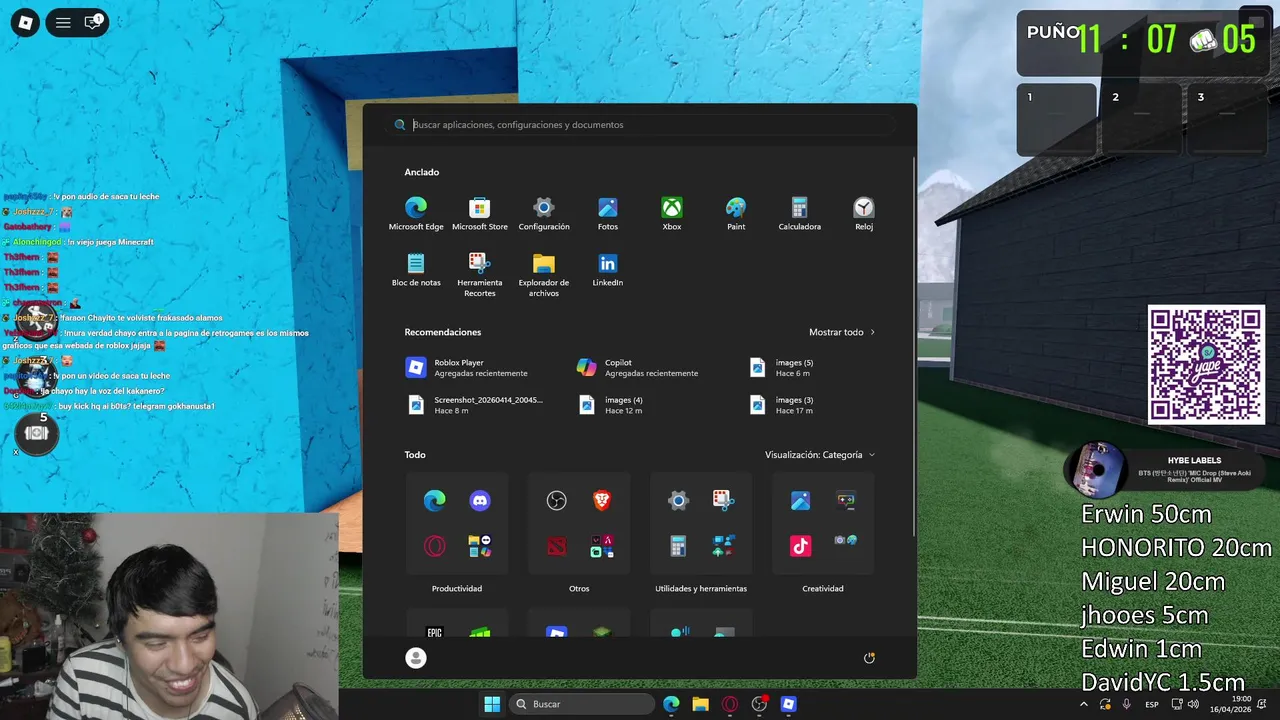
Task: Launch Xbox from pinned apps
Action: point(672,214)
